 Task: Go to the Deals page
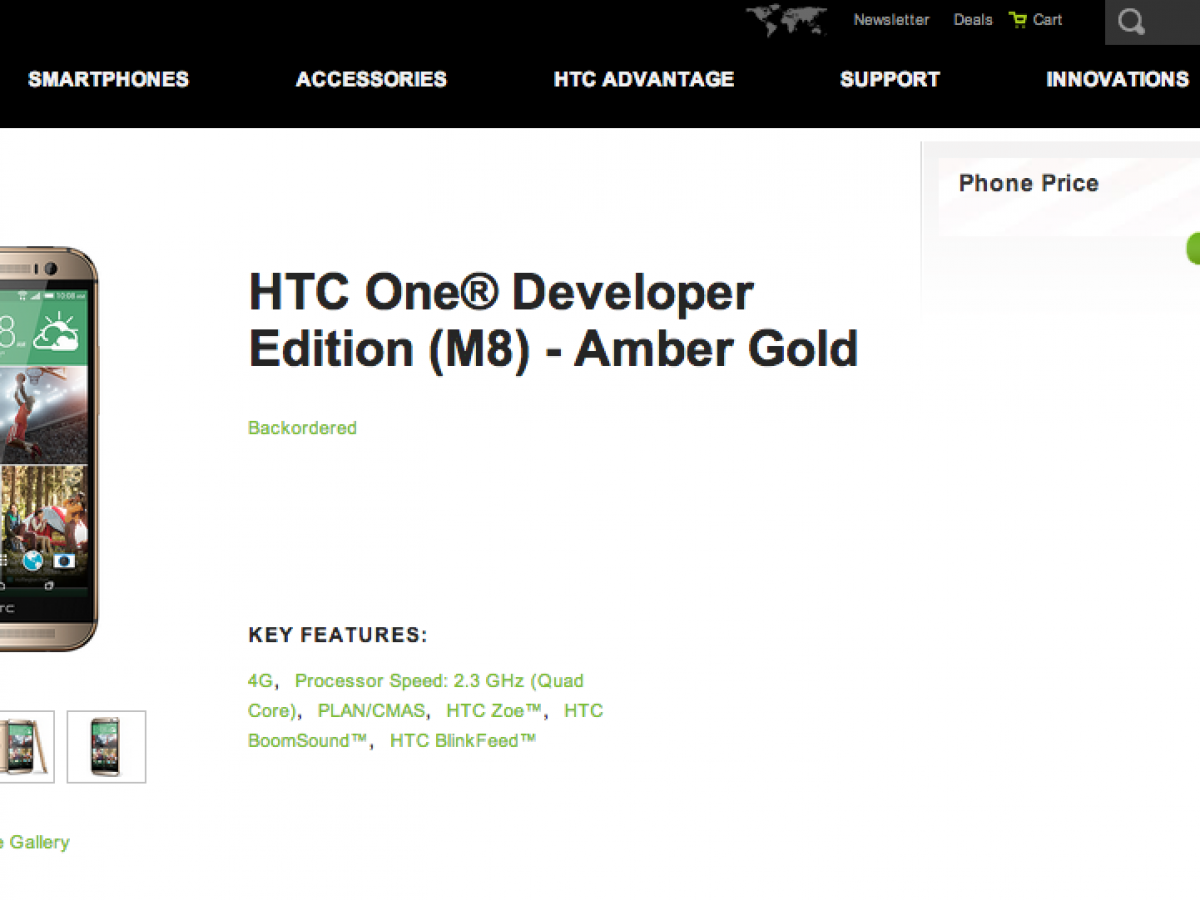(x=973, y=20)
